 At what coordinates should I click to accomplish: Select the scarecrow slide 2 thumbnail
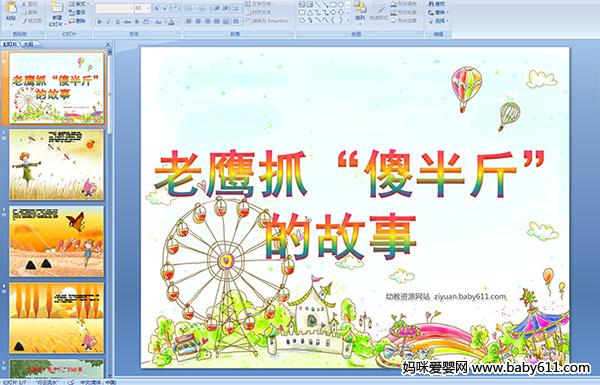coord(57,165)
